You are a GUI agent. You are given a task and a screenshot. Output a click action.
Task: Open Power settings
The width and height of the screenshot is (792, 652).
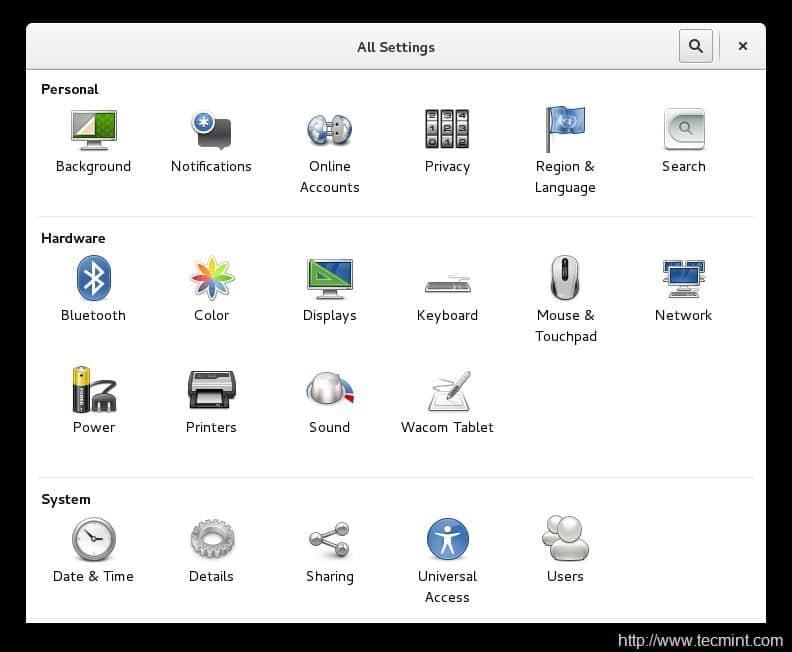[x=93, y=390]
